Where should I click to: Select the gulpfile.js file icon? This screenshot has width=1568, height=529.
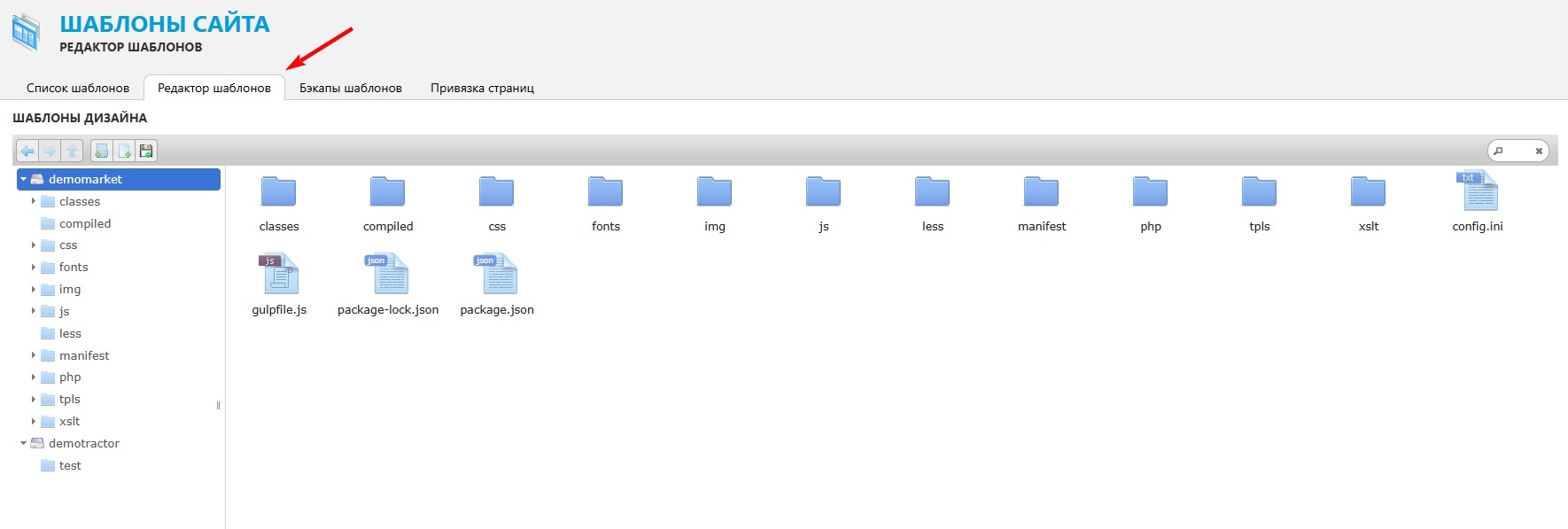coord(279,274)
